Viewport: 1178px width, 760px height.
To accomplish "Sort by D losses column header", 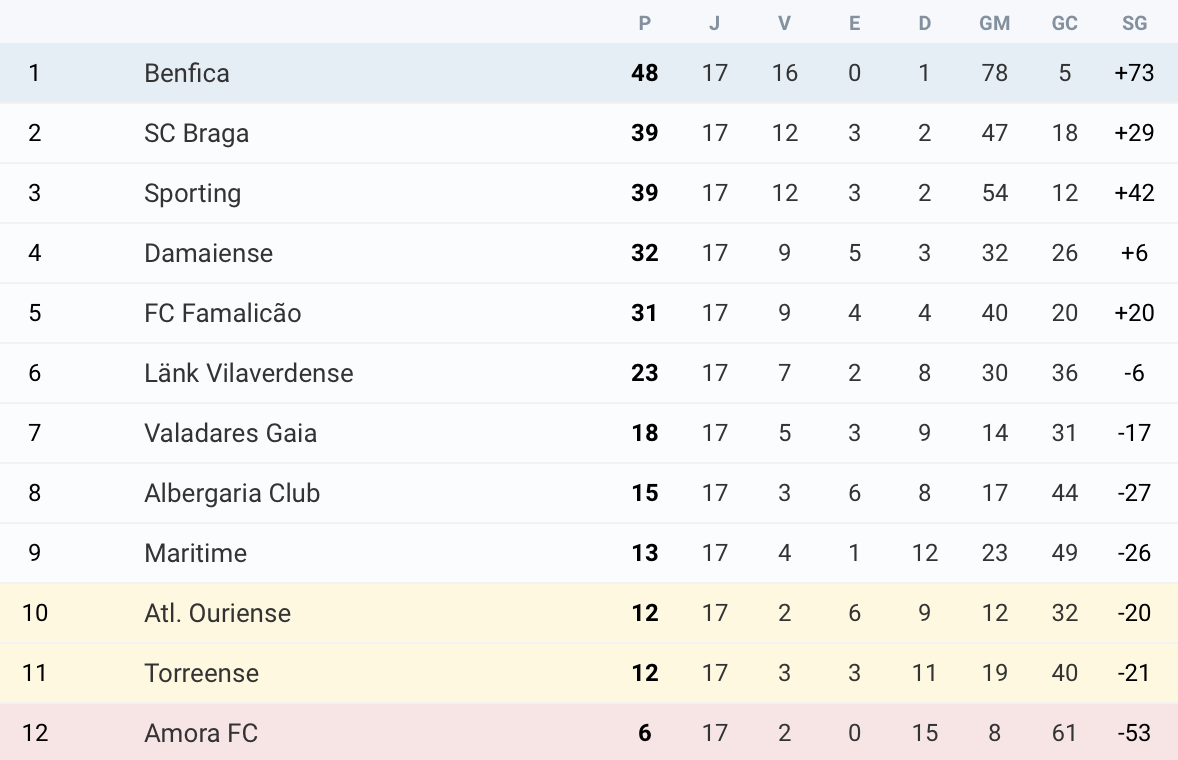I will [x=924, y=23].
